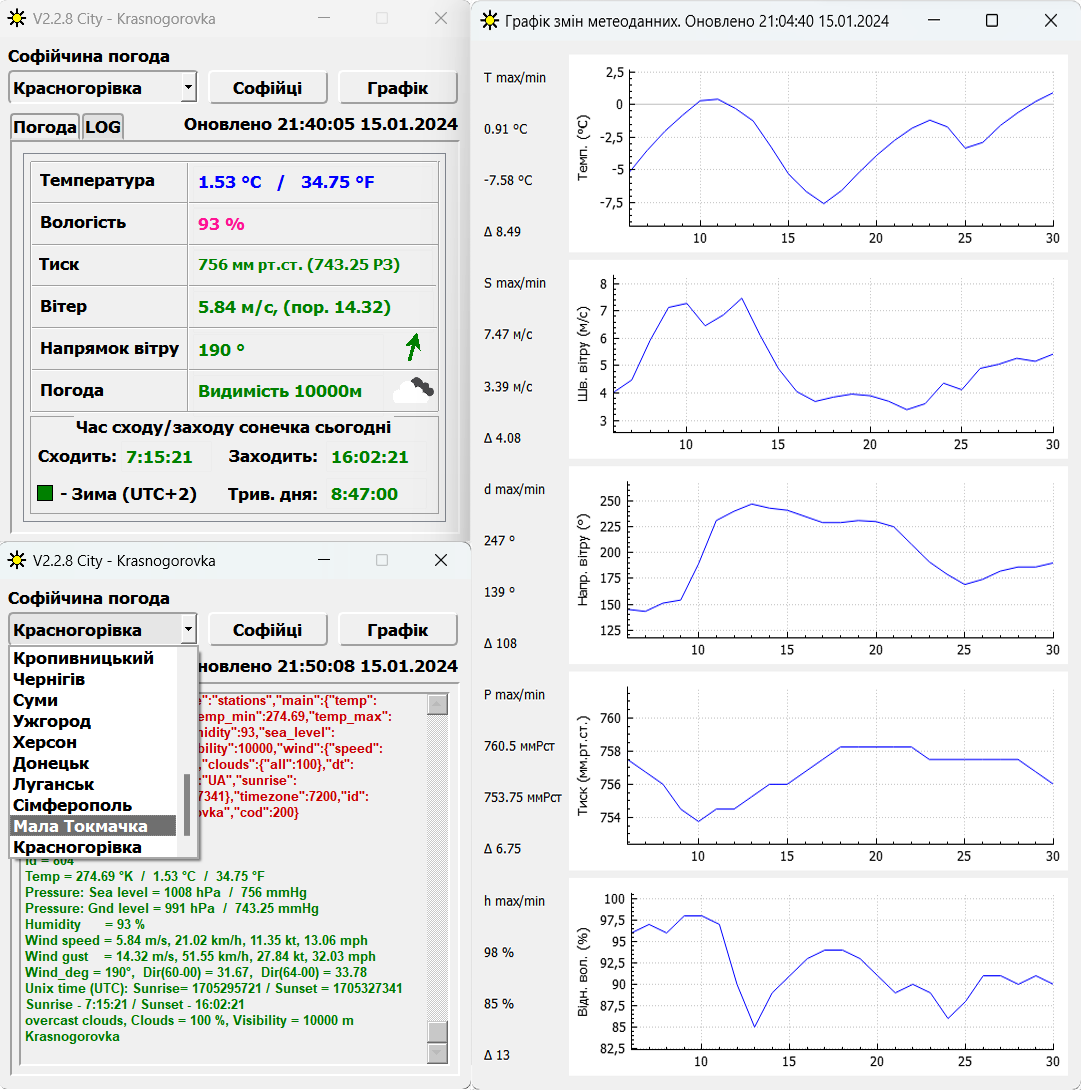Click the Оновлено 21:40:05 timestamp
This screenshot has width=1081, height=1090.
click(320, 124)
